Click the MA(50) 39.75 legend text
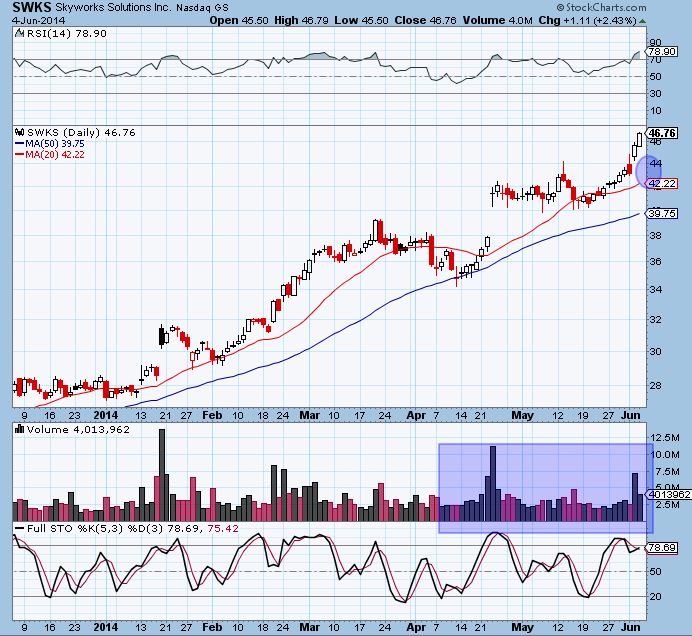This screenshot has width=692, height=636. point(55,143)
